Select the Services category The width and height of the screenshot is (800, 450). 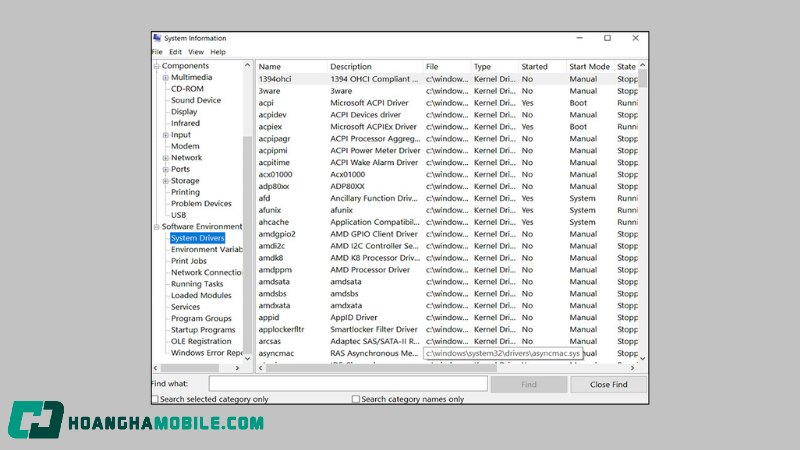point(185,307)
